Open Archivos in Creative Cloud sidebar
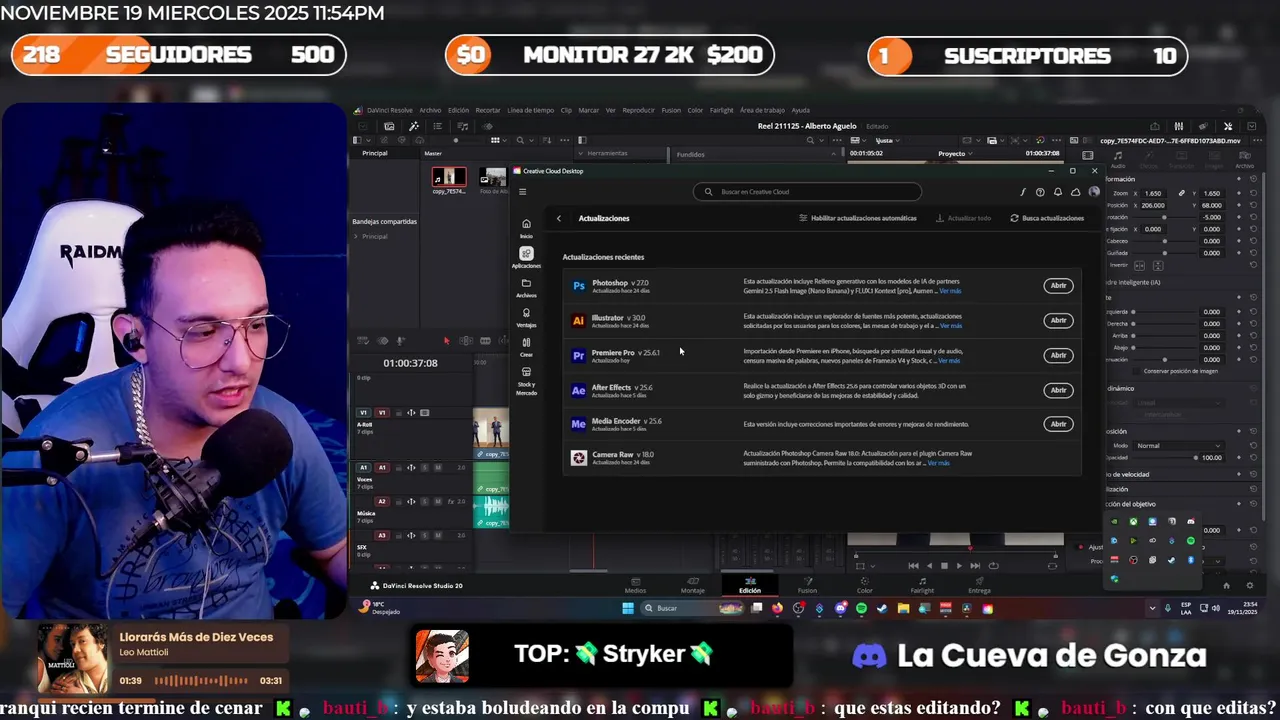 point(526,288)
